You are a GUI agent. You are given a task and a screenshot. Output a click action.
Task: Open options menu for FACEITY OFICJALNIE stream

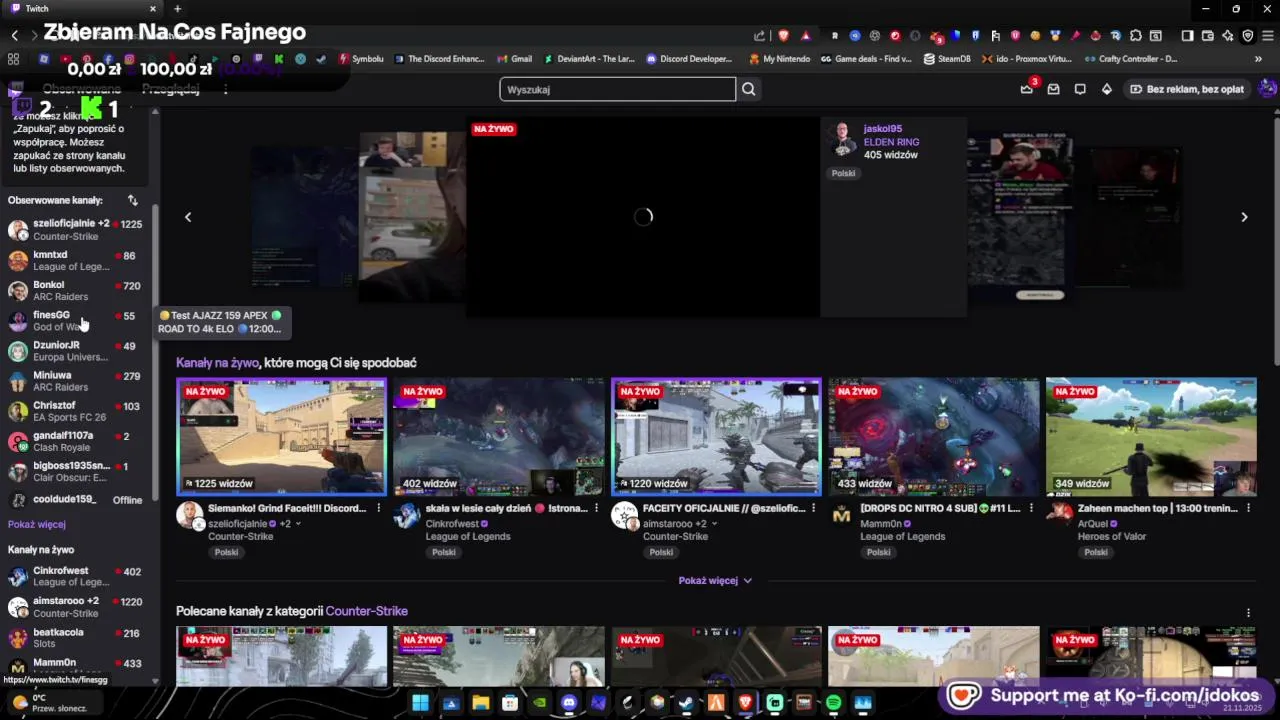[813, 508]
